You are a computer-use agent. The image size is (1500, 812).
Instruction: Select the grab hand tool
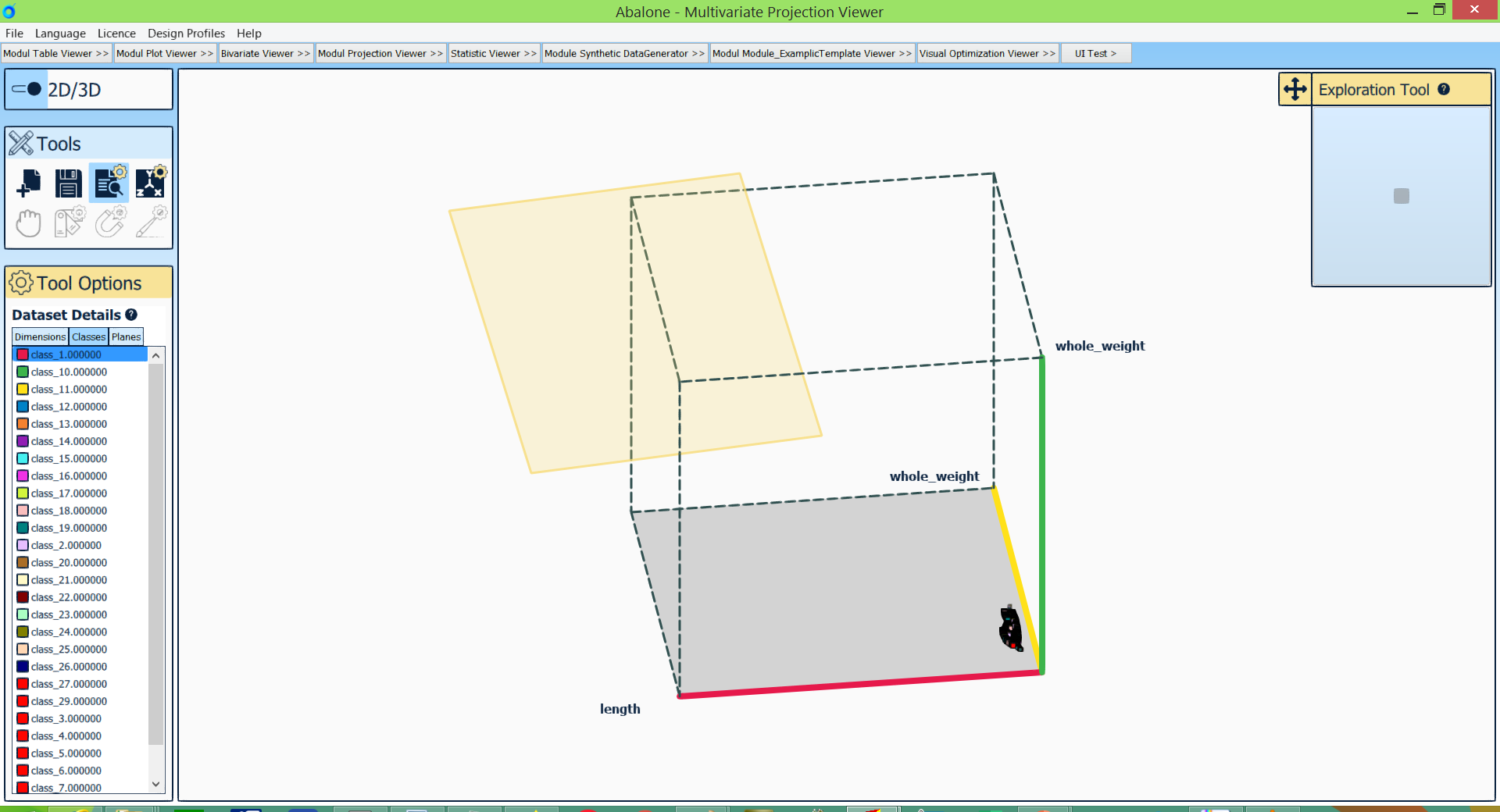pos(28,223)
